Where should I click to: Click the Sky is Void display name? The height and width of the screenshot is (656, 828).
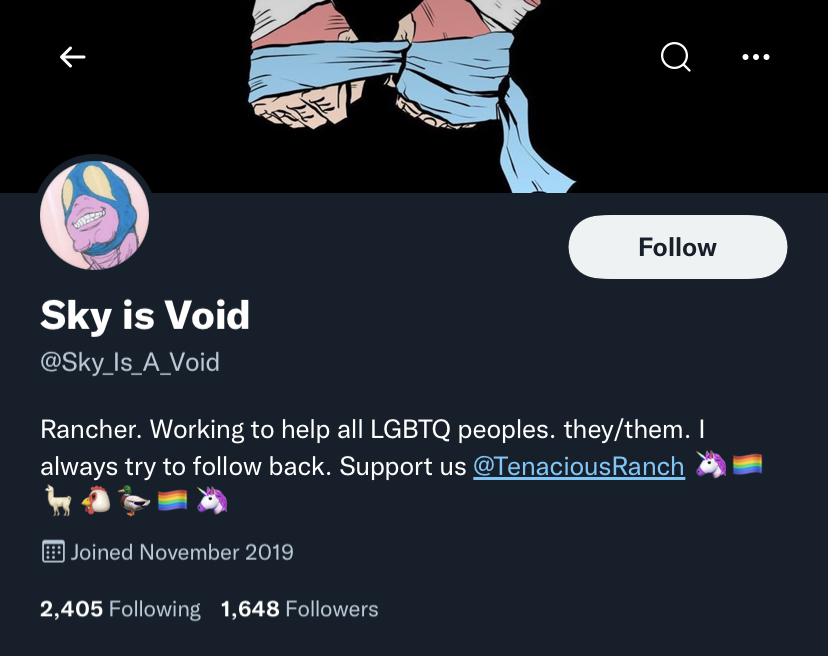pyautogui.click(x=145, y=315)
